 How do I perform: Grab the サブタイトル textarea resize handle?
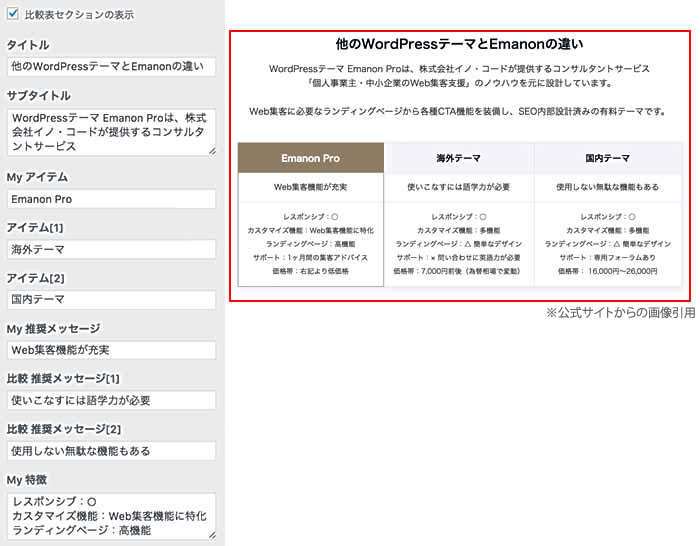[x=212, y=152]
